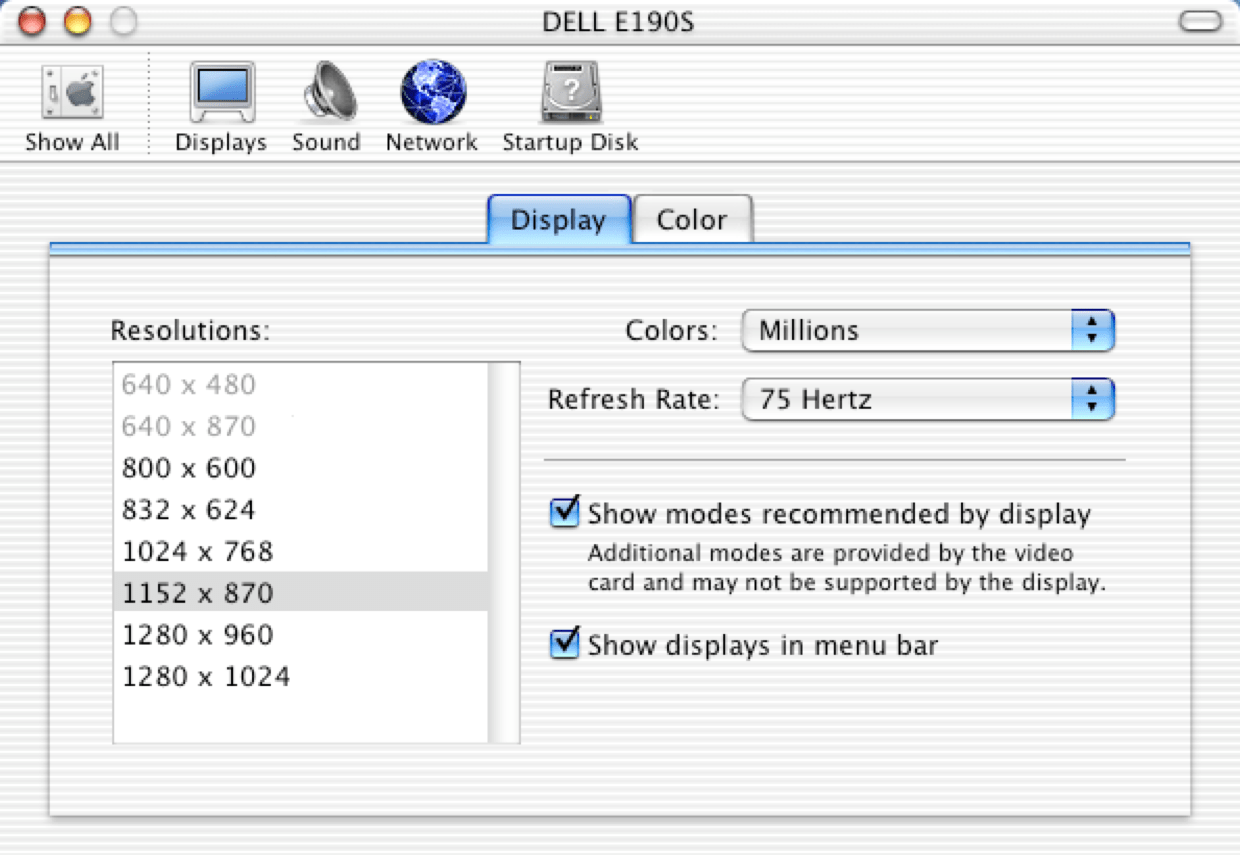Toggle Show modes recommended by display checkbox
The image size is (1240, 855).
(565, 513)
